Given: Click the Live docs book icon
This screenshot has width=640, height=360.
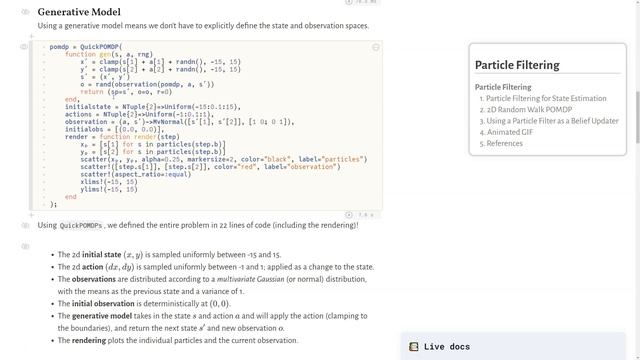Looking at the screenshot, I should (413, 347).
